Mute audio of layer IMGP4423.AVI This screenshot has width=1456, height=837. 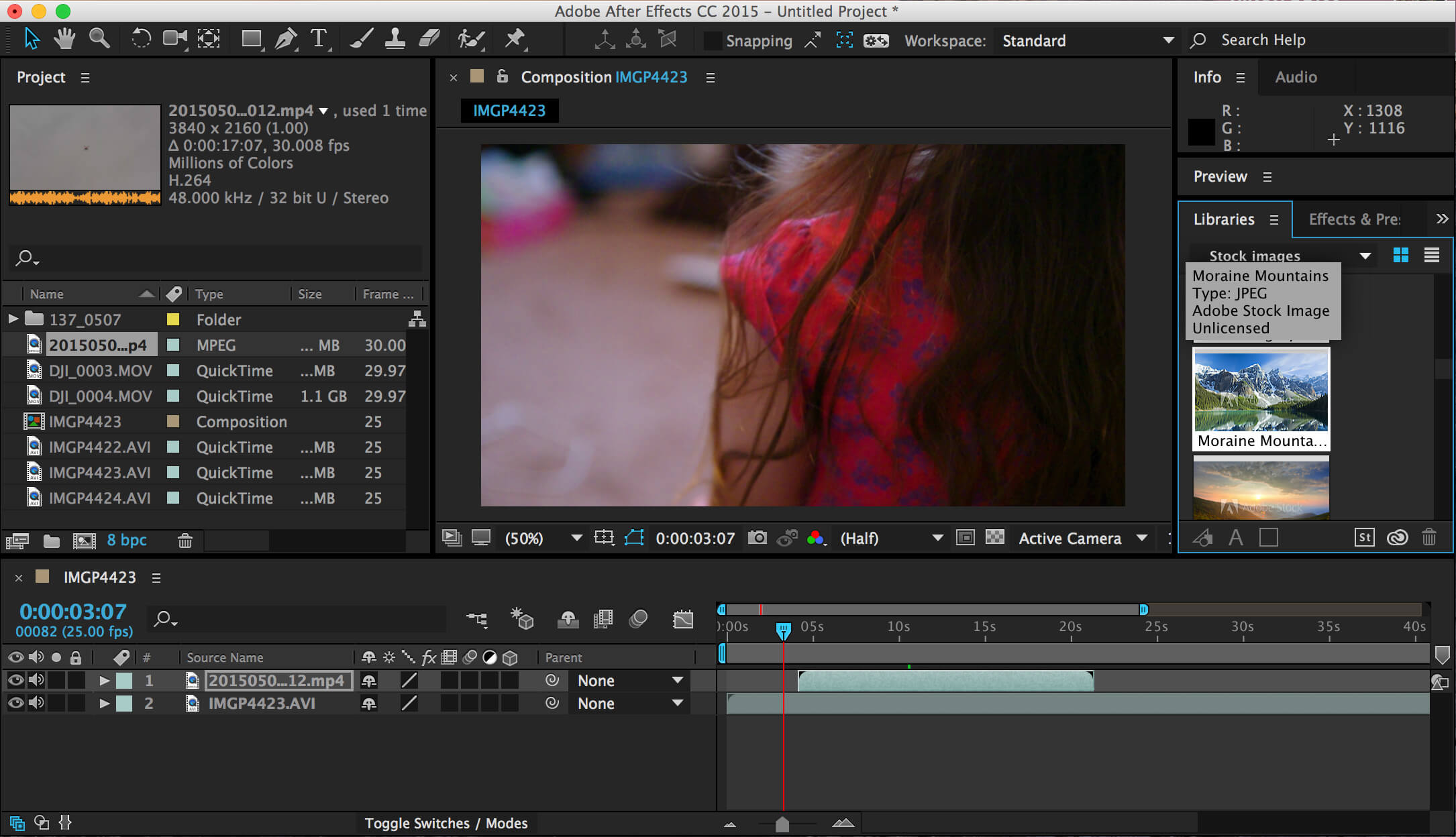36,703
